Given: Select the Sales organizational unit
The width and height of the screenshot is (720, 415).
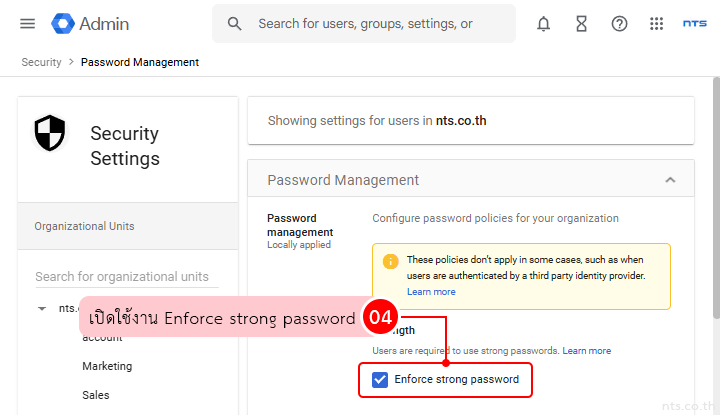Looking at the screenshot, I should [x=96, y=395].
